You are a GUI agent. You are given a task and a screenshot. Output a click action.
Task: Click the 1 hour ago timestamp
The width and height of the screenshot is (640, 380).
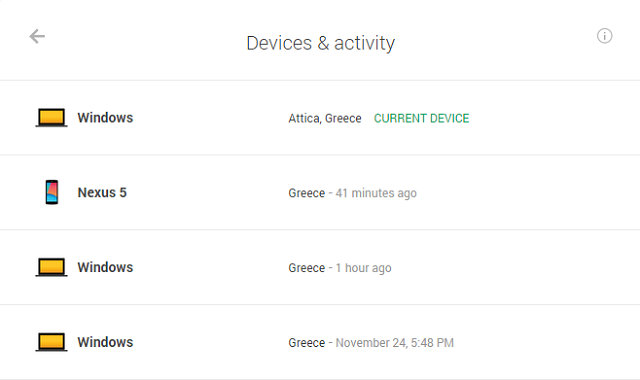coord(363,268)
